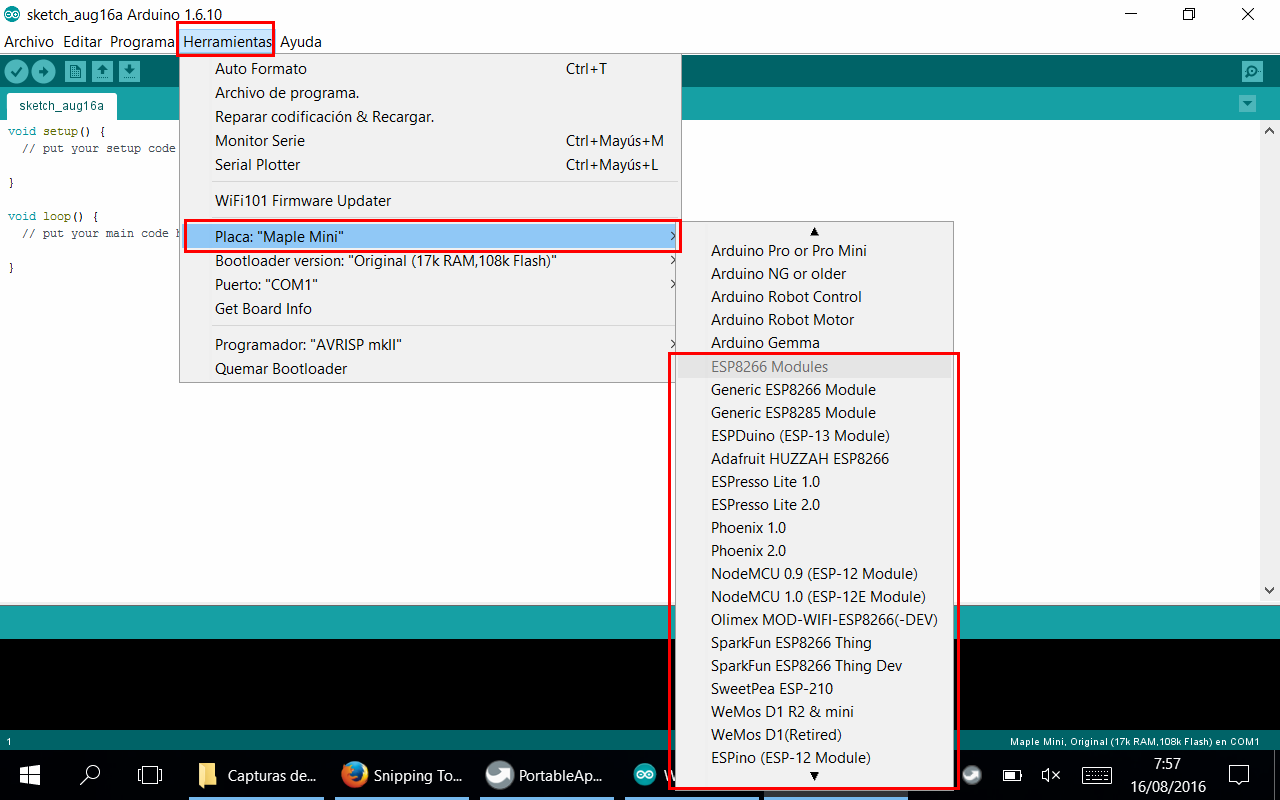Open the Serial Monitor magnifier icon
Screen dimensions: 1280x800
pyautogui.click(x=1251, y=71)
